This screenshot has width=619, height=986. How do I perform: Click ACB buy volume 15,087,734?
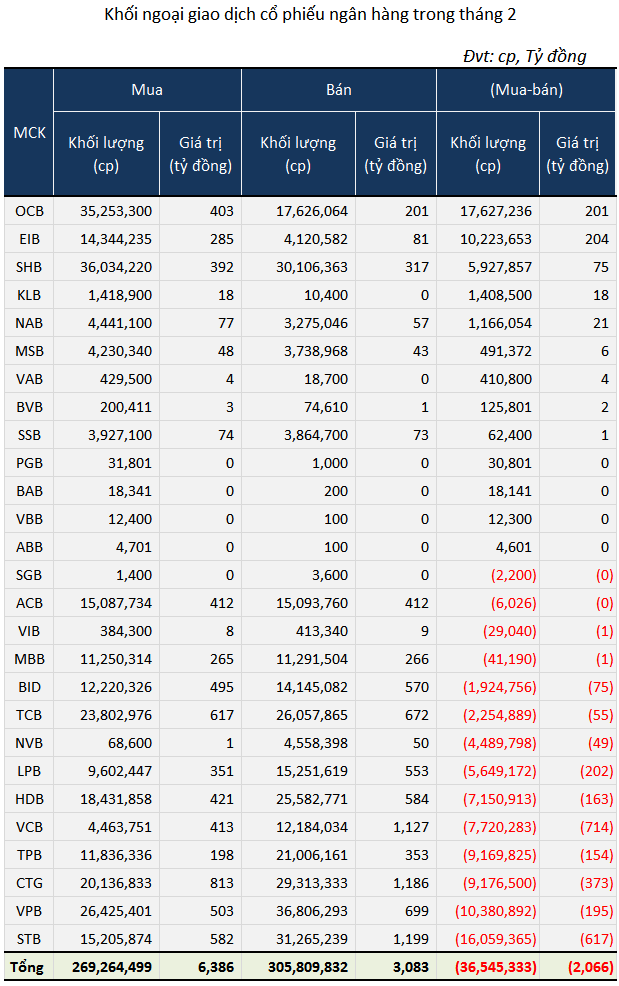(116, 603)
